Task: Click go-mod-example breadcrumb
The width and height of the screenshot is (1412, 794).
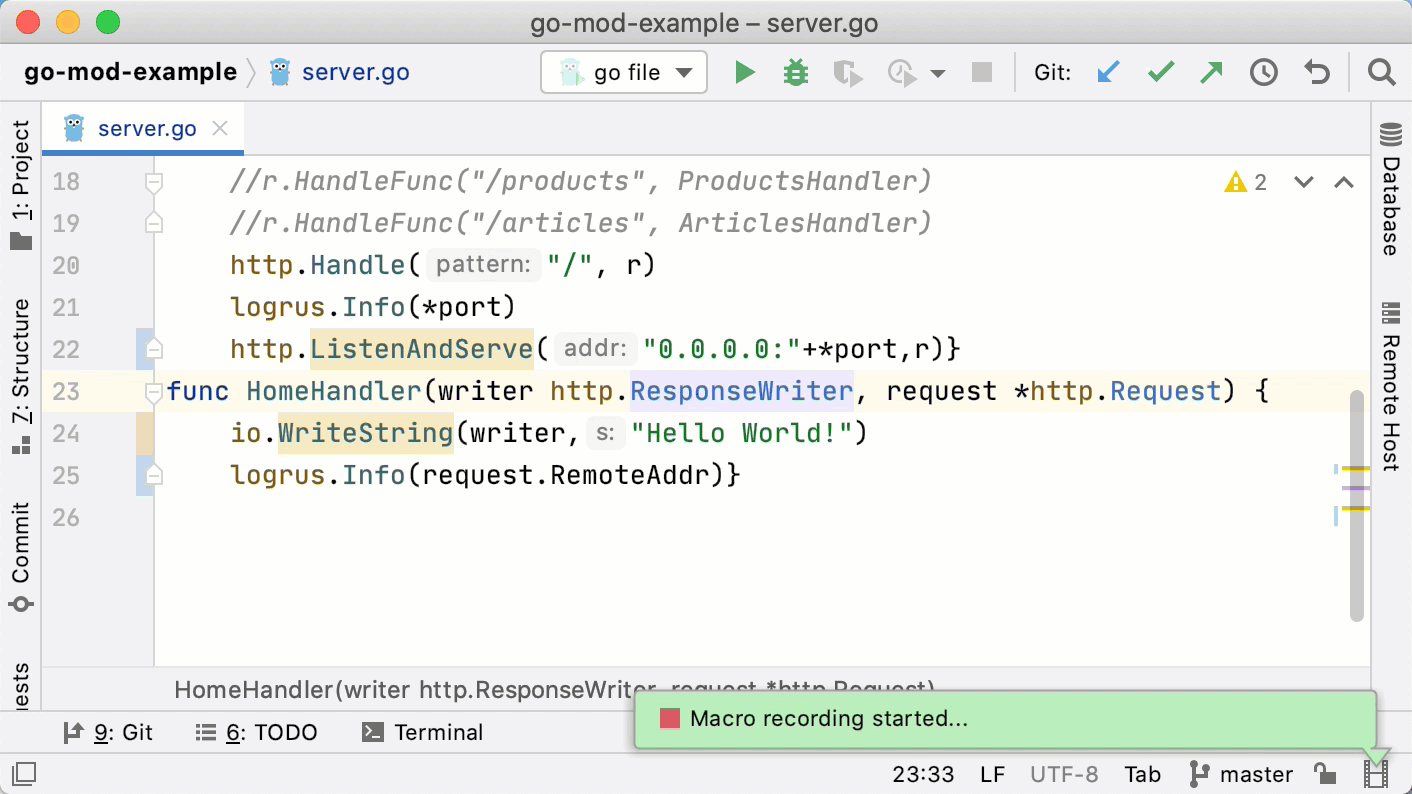Action: click(130, 73)
